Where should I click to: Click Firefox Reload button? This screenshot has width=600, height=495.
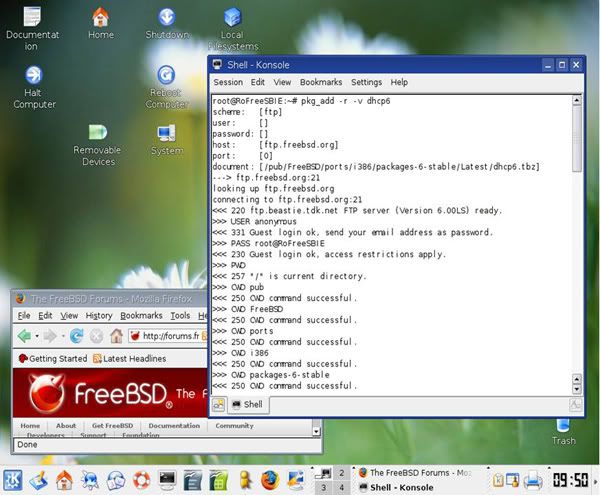77,336
